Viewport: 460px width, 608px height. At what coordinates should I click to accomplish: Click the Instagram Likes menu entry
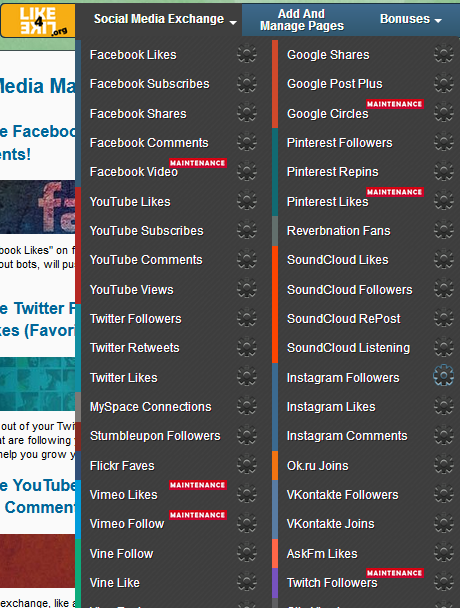click(x=331, y=407)
